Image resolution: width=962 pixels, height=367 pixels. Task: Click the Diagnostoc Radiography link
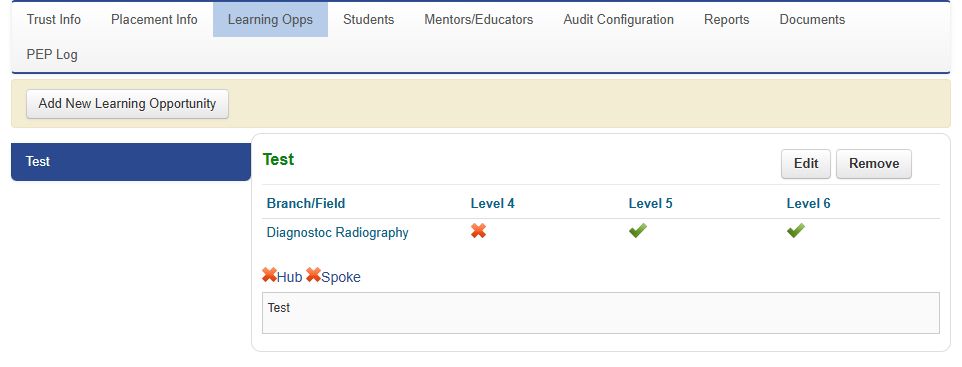pos(337,233)
